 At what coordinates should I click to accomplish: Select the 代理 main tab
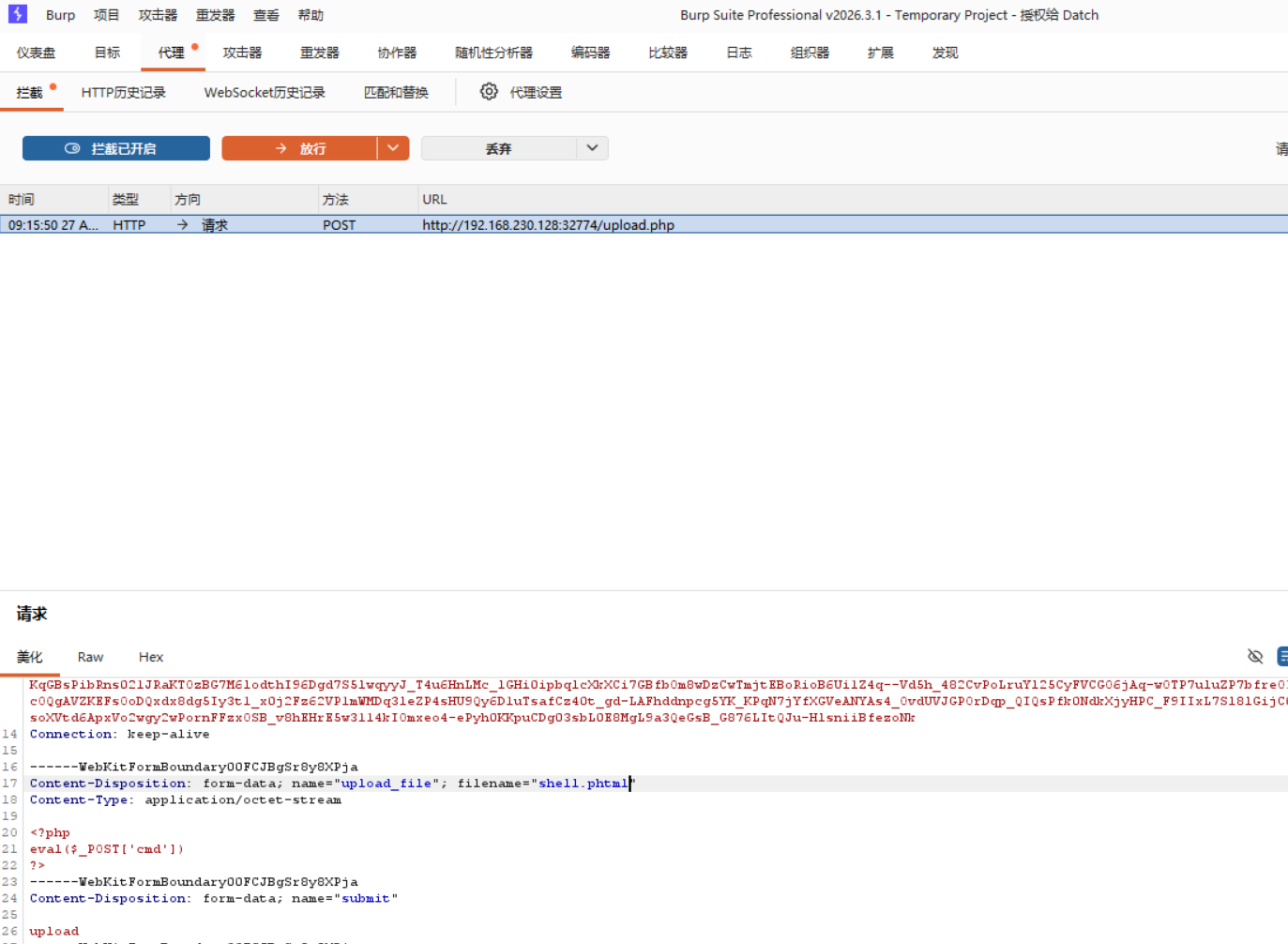click(x=172, y=53)
